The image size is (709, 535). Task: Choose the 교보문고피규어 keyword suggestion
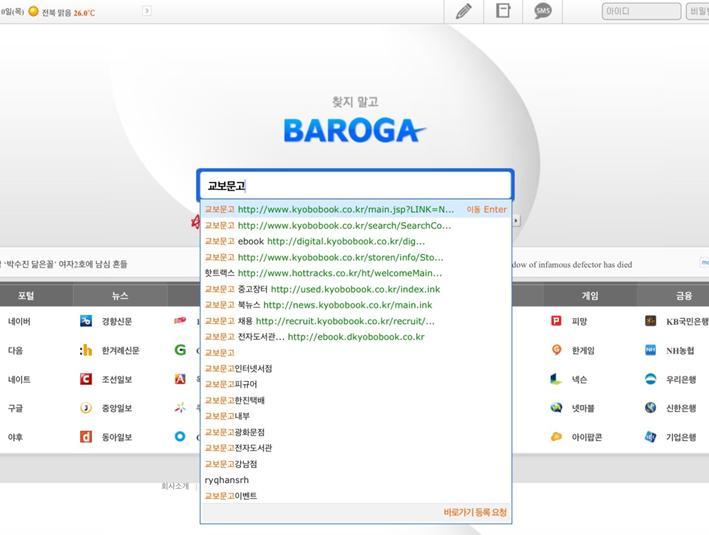(x=356, y=384)
